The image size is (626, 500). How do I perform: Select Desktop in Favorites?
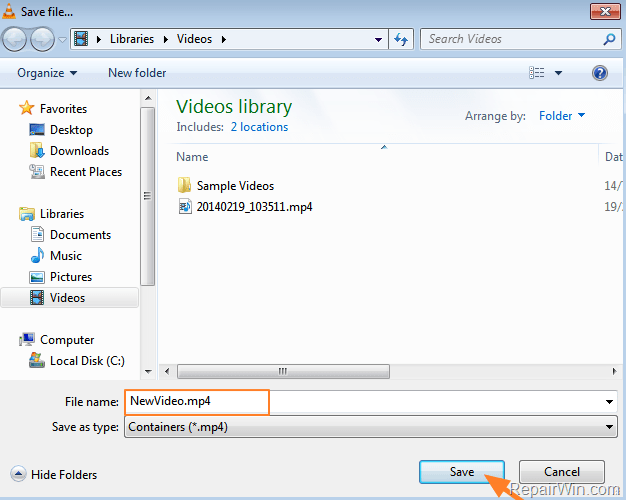pos(71,130)
